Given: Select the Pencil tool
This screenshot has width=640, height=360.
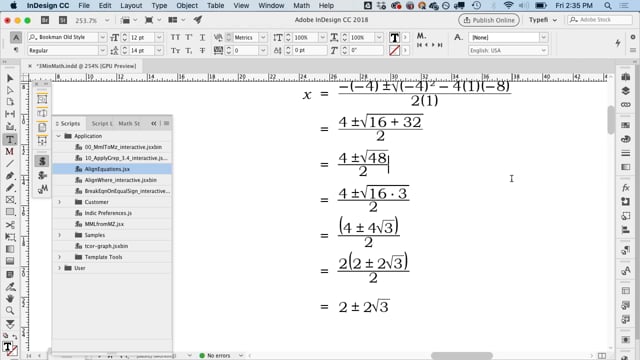Looking at the screenshot, I should pyautogui.click(x=10, y=188).
